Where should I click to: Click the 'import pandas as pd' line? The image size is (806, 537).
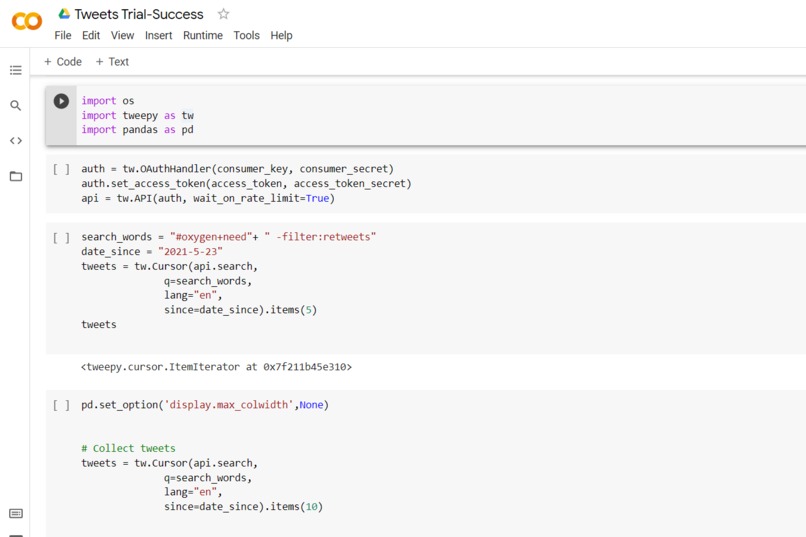[137, 129]
